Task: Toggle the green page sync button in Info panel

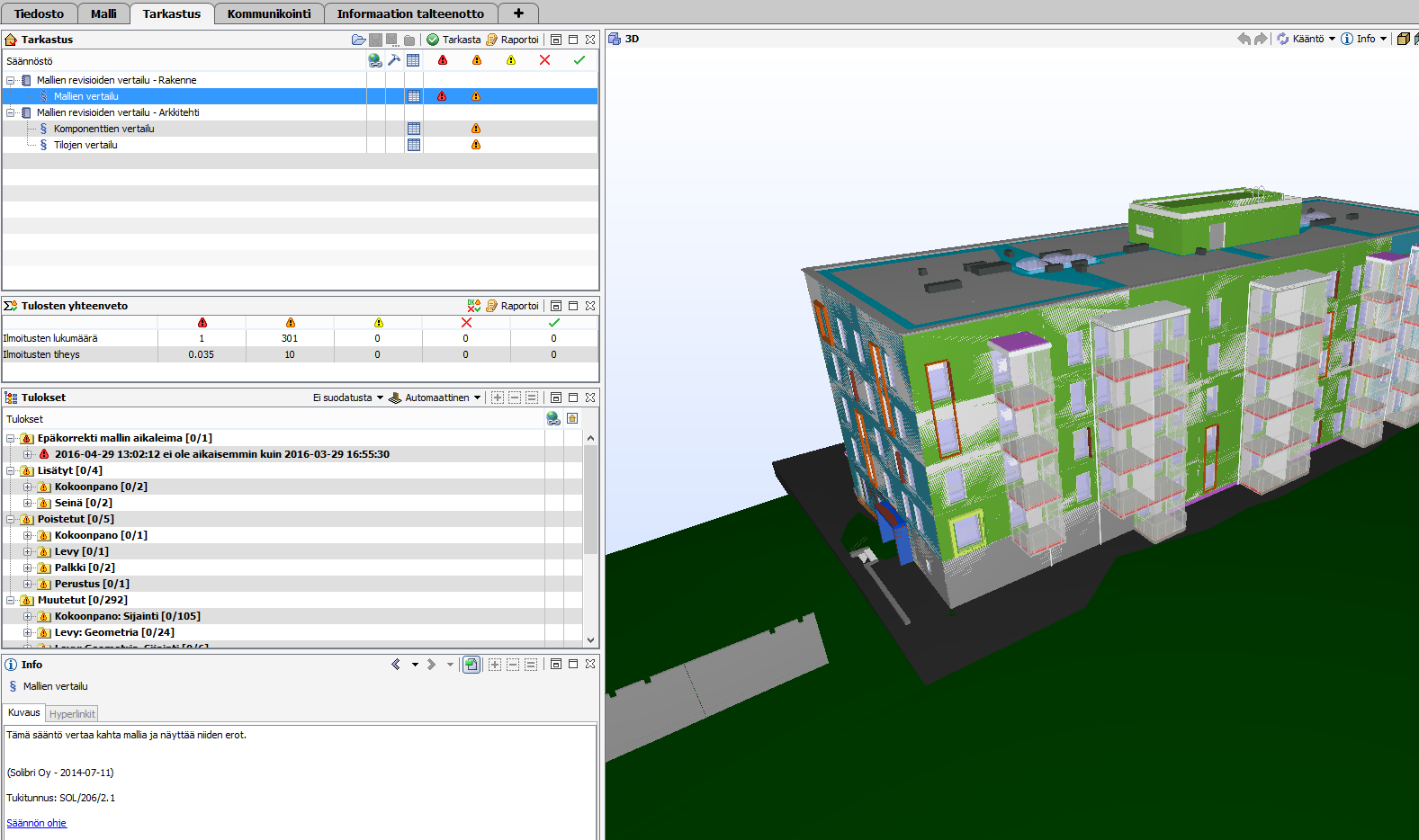Action: [x=472, y=665]
